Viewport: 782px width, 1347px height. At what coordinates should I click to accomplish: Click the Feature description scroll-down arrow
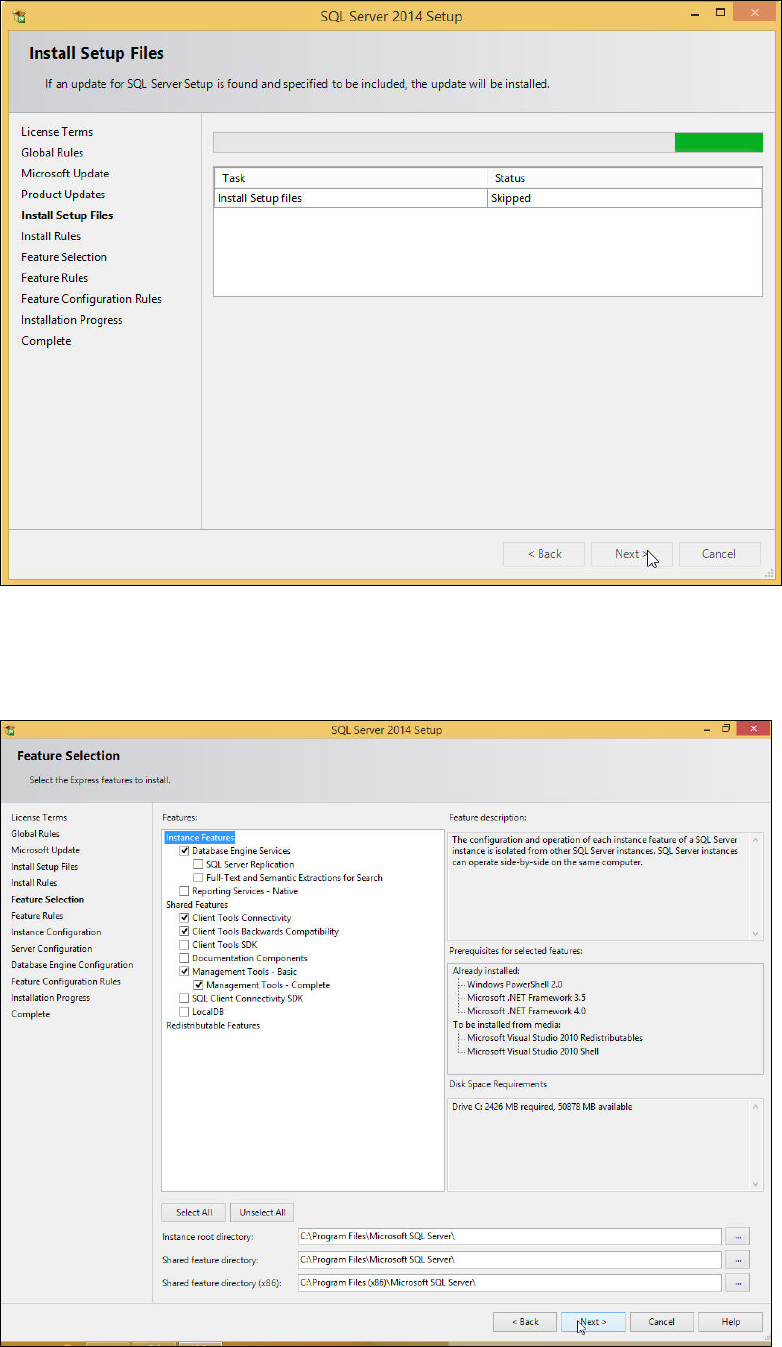756,933
